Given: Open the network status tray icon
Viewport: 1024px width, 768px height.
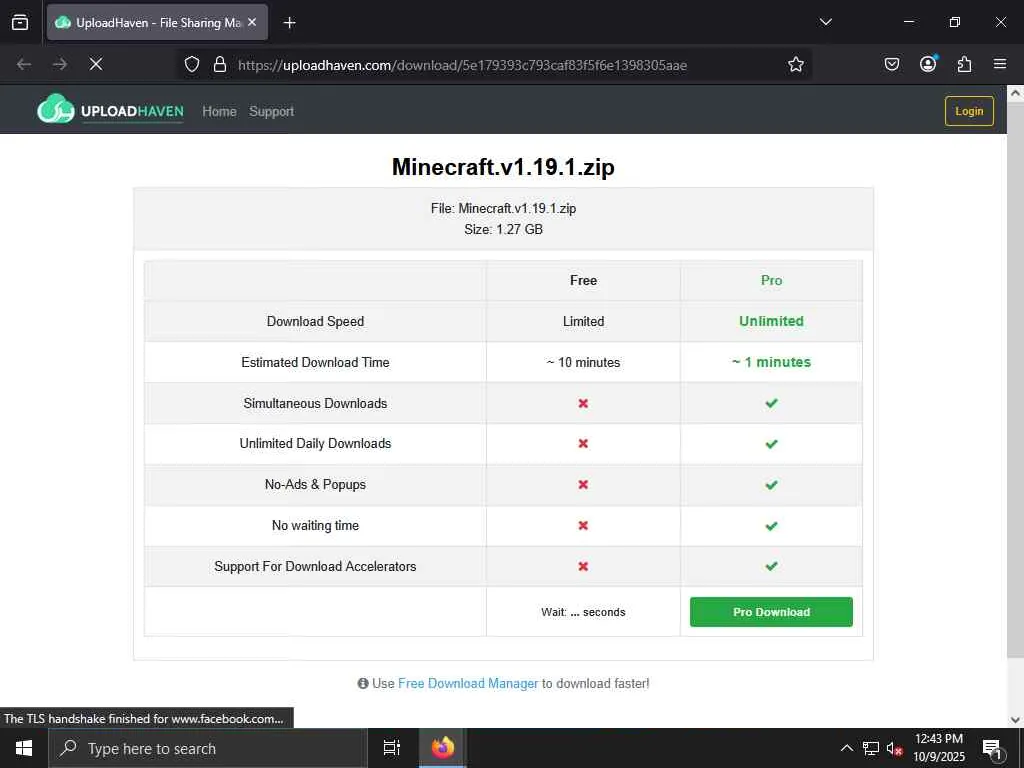Looking at the screenshot, I should tap(871, 748).
